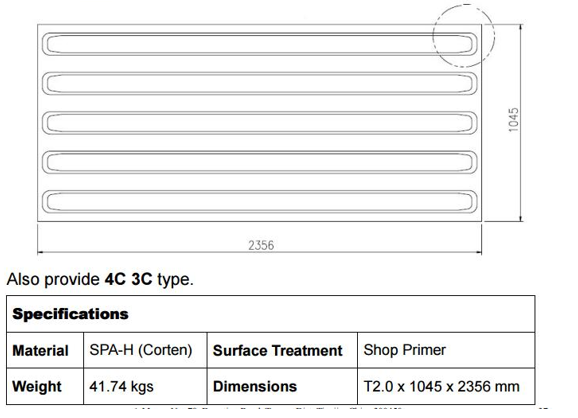Click the Weight label cell
Image resolution: width=578 pixels, height=418 pixels.
(45, 386)
